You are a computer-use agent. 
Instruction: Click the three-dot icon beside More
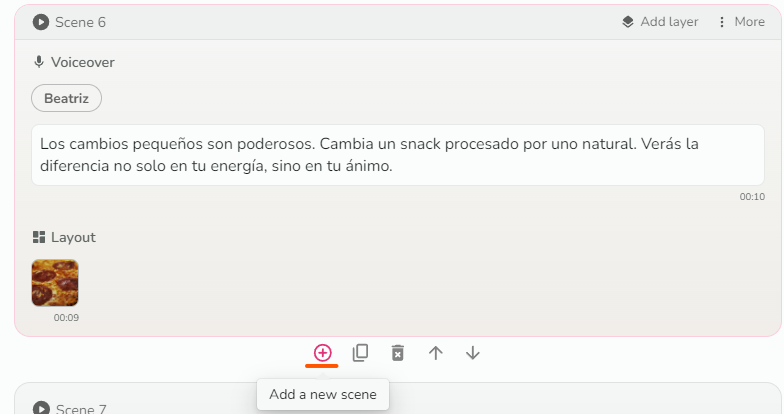click(722, 22)
